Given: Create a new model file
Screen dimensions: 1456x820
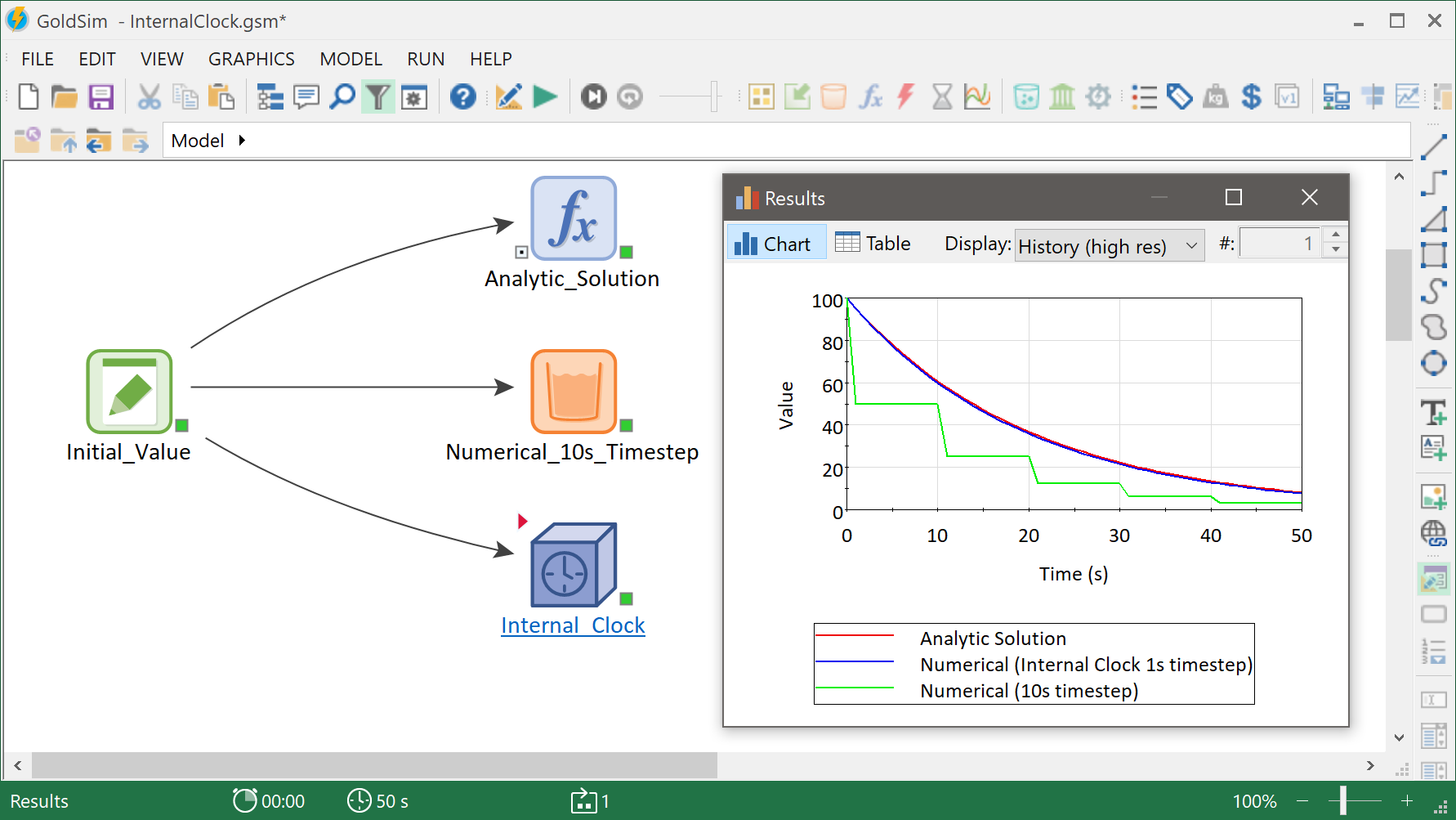Looking at the screenshot, I should tap(29, 96).
